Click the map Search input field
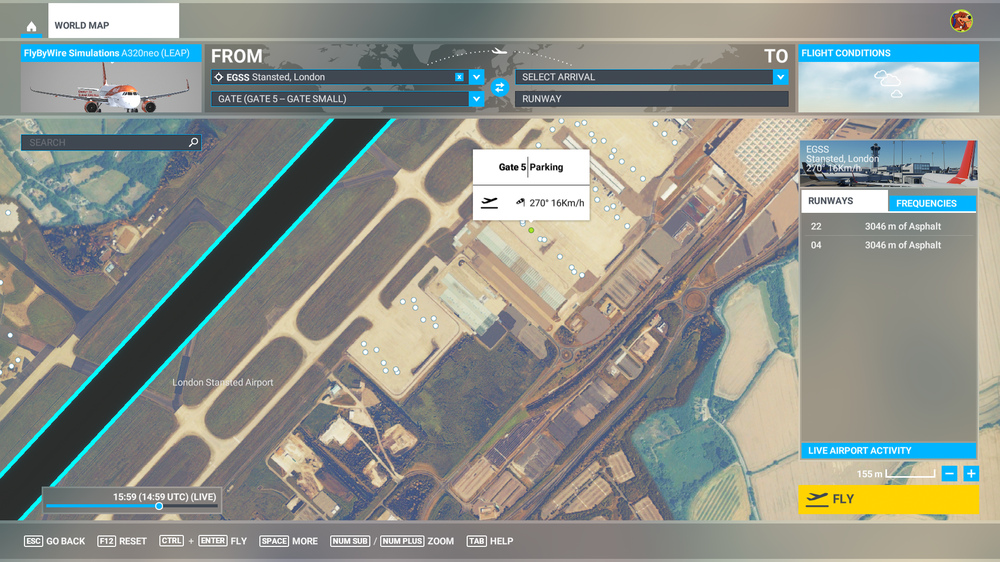Viewport: 1000px width, 562px height. (x=105, y=143)
